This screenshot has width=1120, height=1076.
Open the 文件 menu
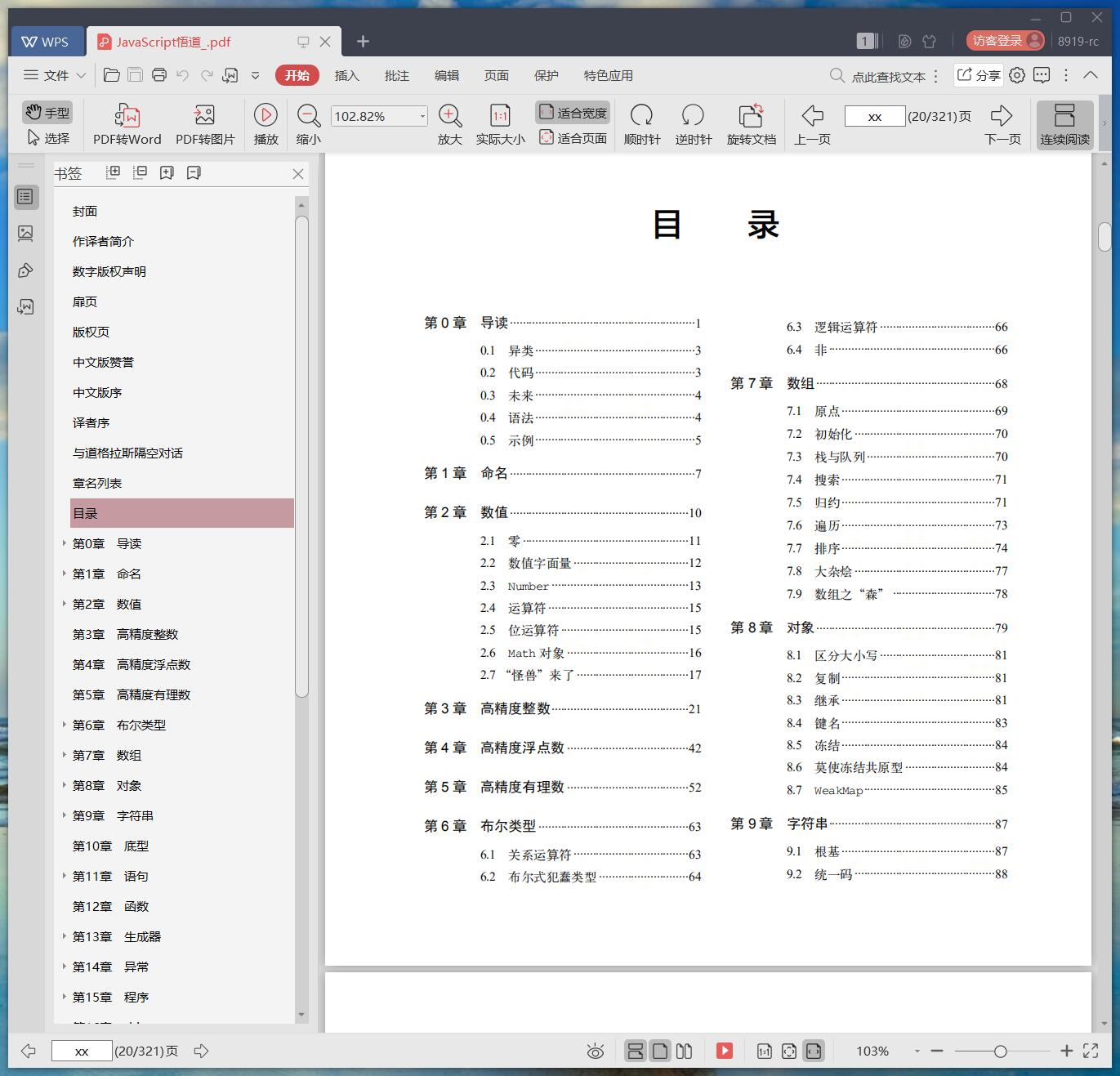[47, 75]
